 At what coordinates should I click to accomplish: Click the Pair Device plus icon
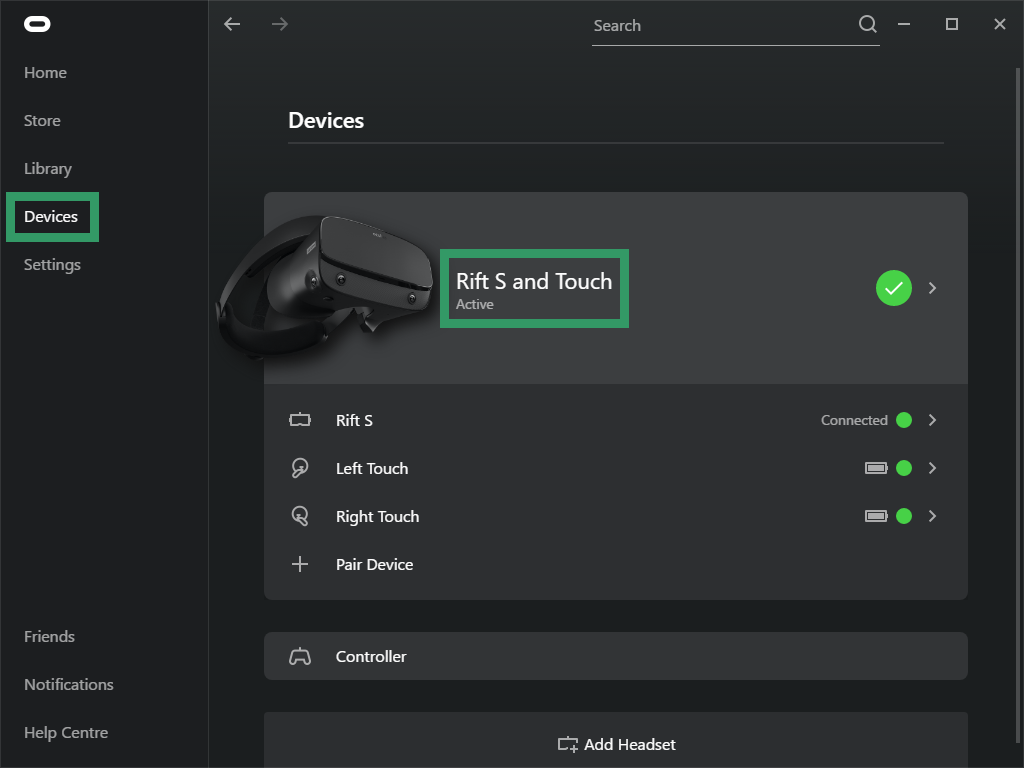300,564
